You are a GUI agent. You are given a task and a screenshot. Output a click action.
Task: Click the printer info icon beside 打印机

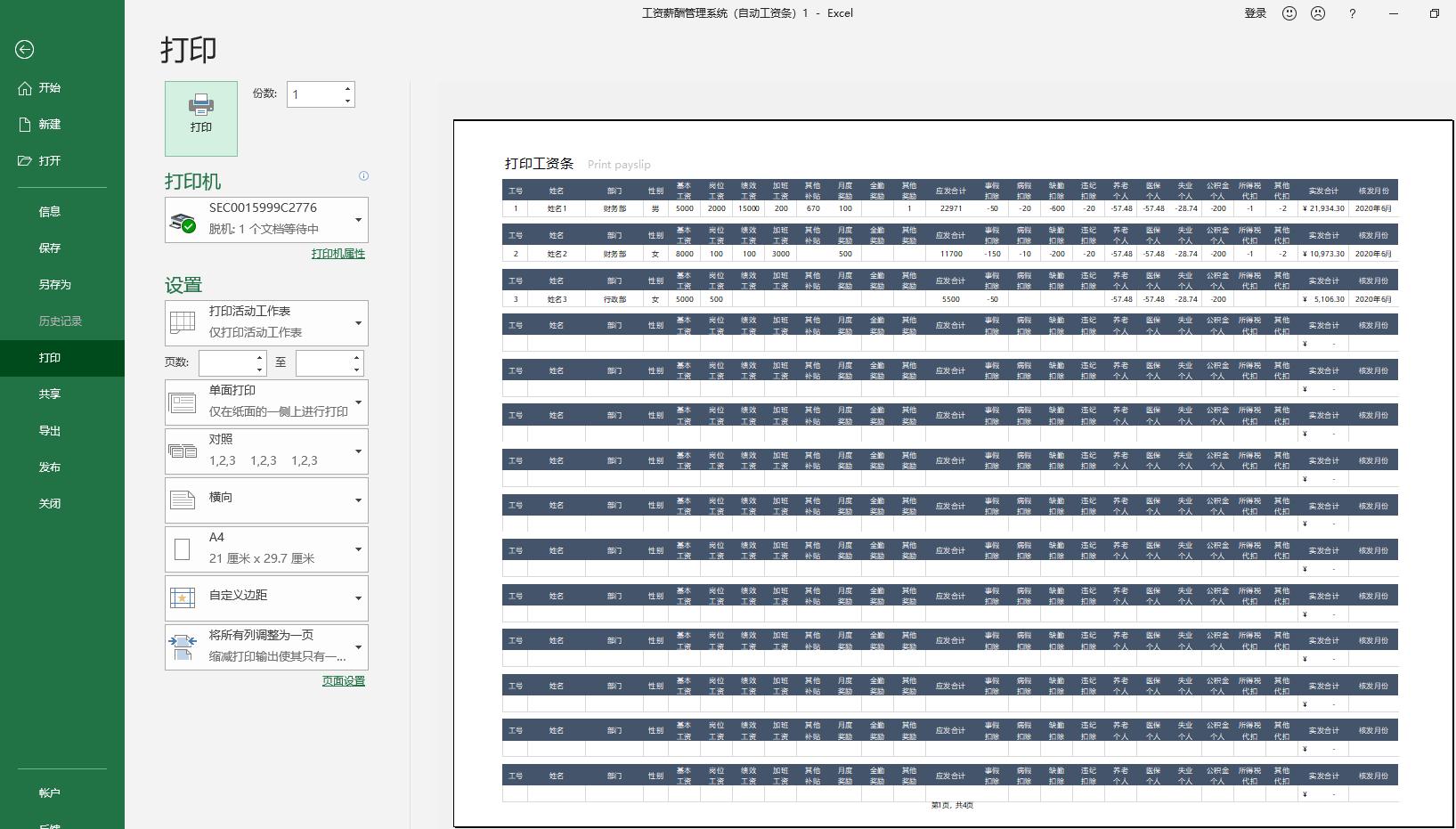[x=362, y=176]
